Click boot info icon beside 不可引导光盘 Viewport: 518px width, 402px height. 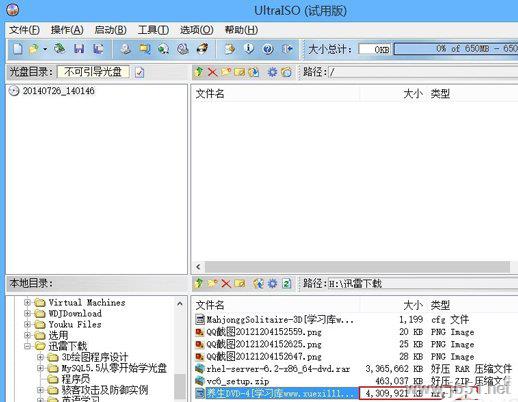click(x=140, y=72)
